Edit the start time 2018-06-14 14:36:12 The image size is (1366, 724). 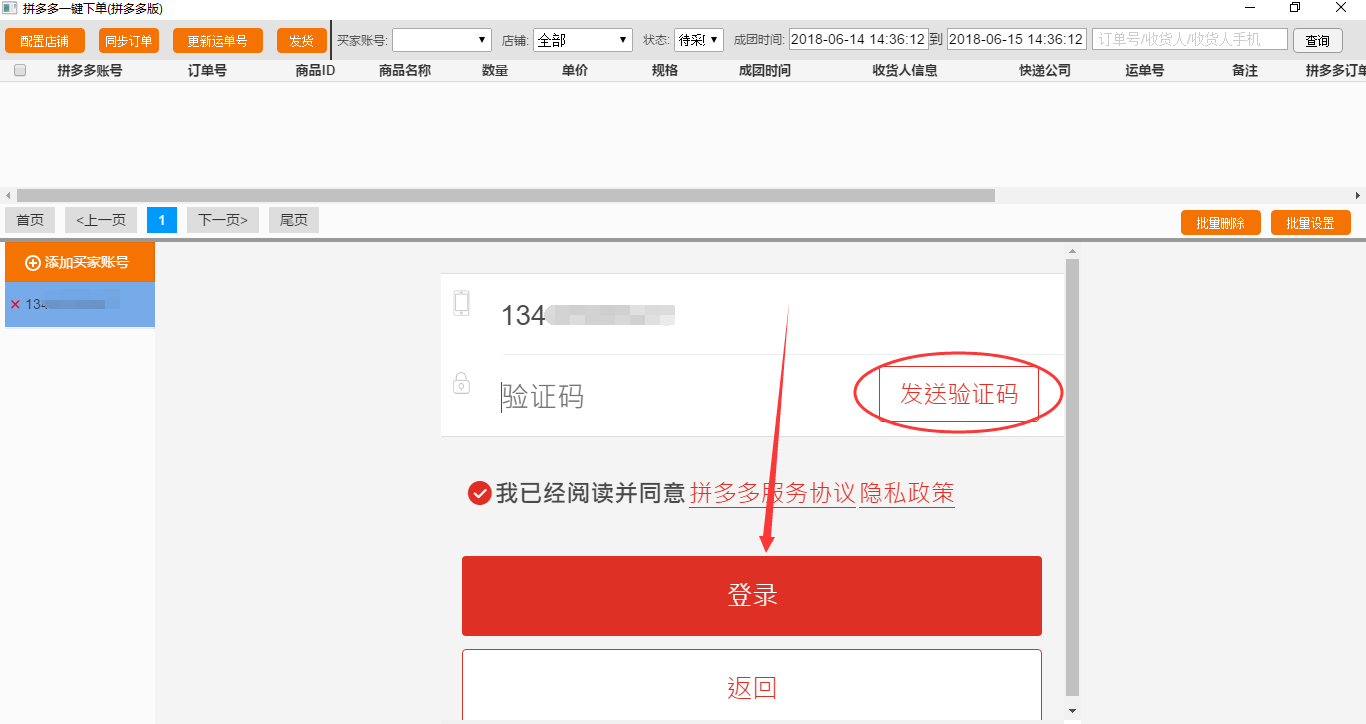859,40
